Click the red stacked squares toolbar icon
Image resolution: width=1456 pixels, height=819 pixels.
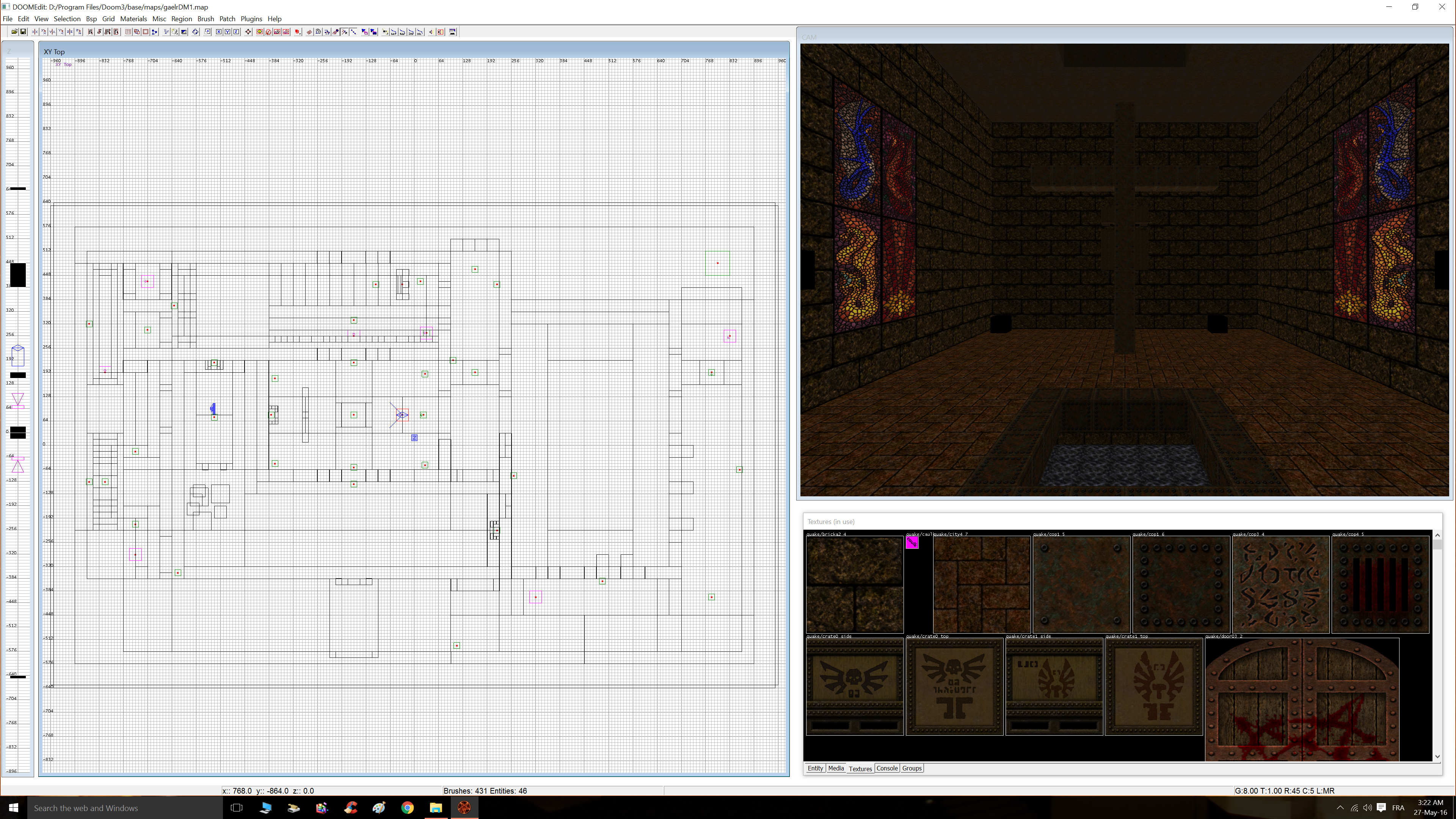pyautogui.click(x=298, y=32)
